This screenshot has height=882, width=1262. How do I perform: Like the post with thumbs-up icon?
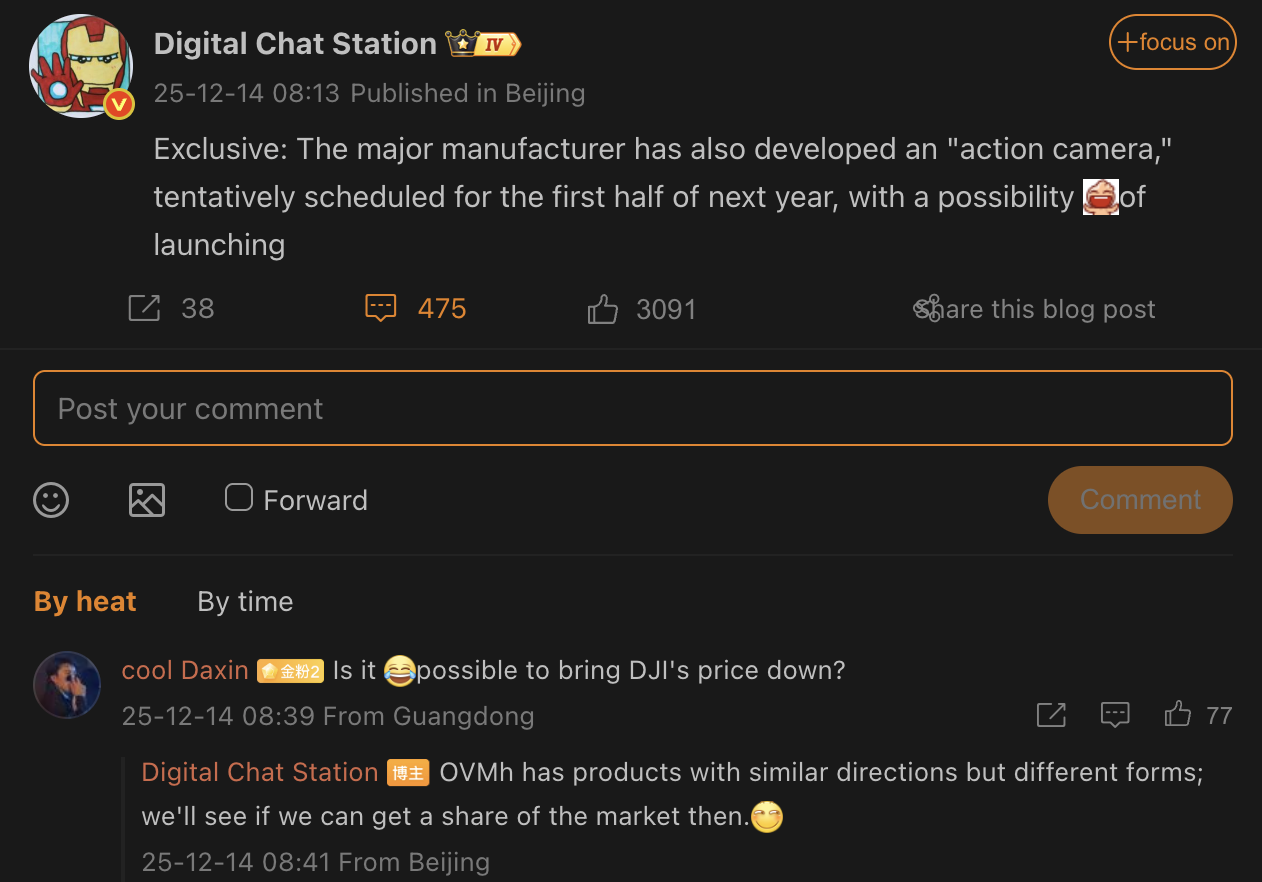pyautogui.click(x=603, y=309)
